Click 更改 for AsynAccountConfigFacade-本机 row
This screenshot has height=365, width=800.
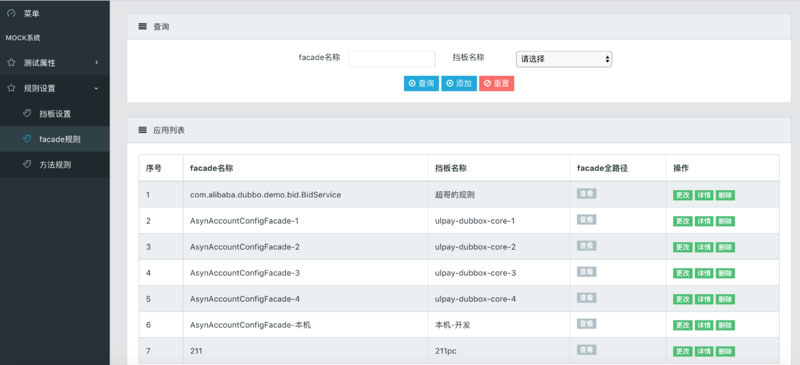683,326
